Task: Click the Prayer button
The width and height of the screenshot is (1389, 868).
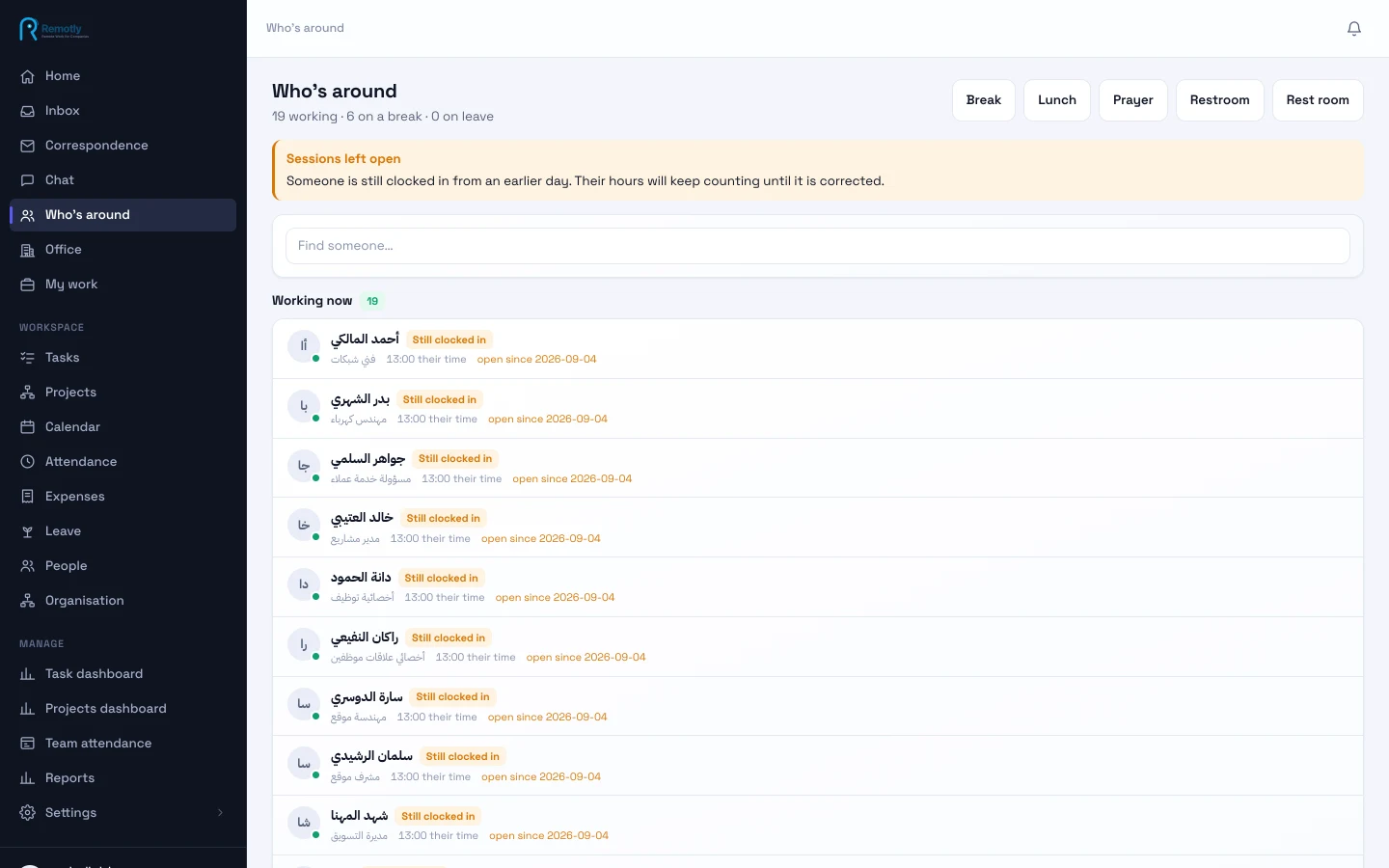Action: point(1133,100)
